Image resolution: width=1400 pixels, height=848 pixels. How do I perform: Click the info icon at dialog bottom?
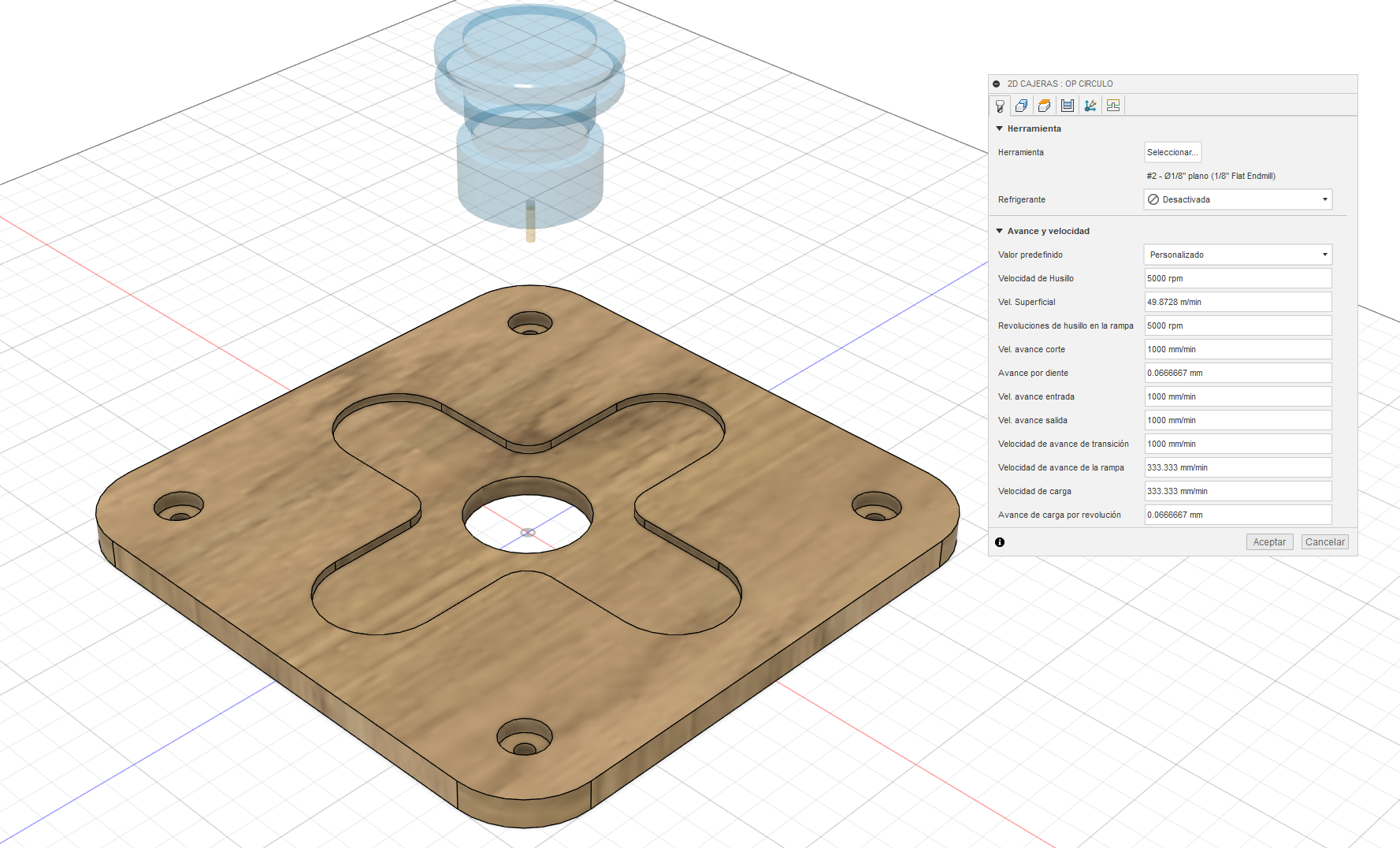tap(1000, 542)
